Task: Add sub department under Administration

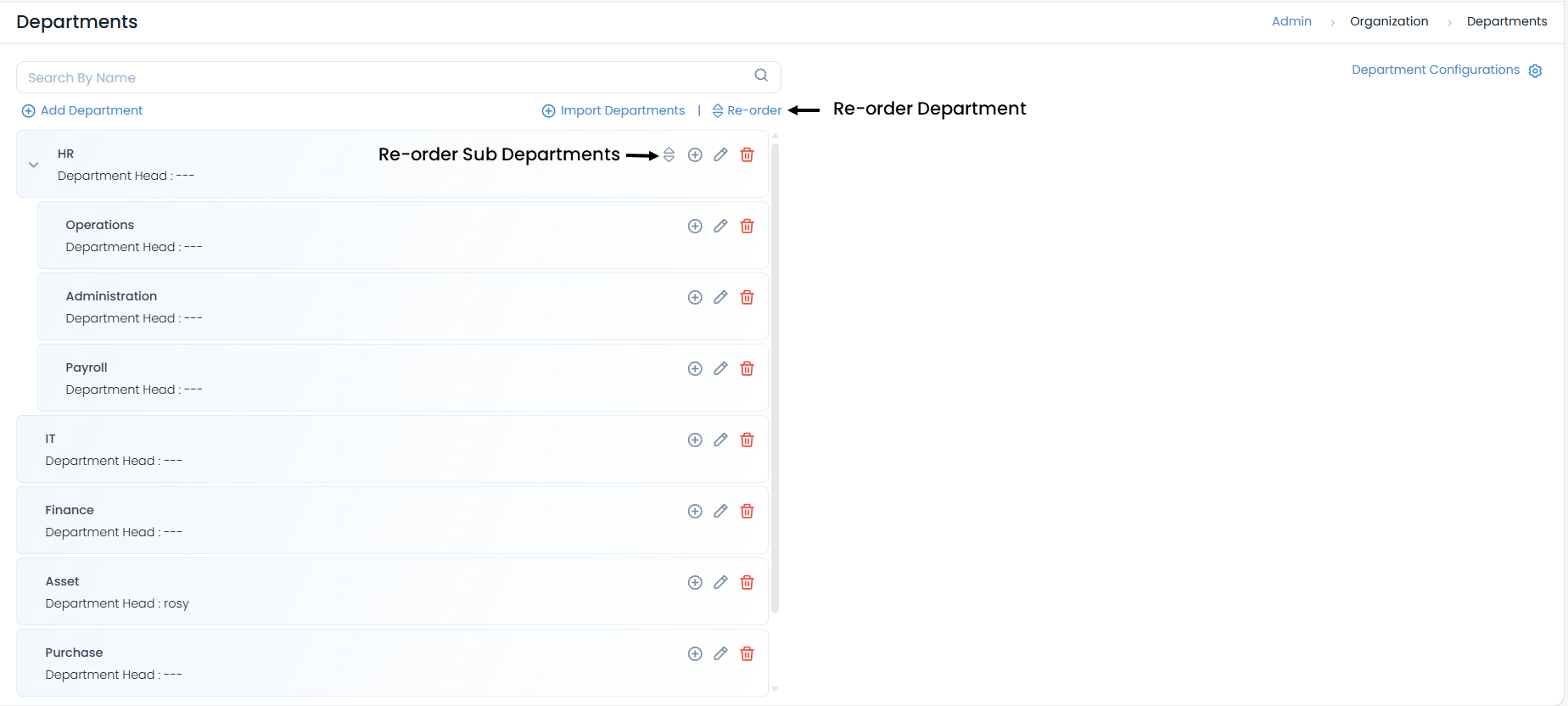Action: click(695, 297)
